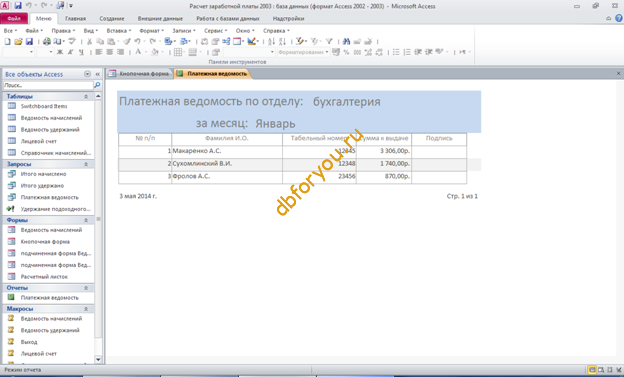Click the funnel Filter toggle icon
The width and height of the screenshot is (624, 377).
329,41
